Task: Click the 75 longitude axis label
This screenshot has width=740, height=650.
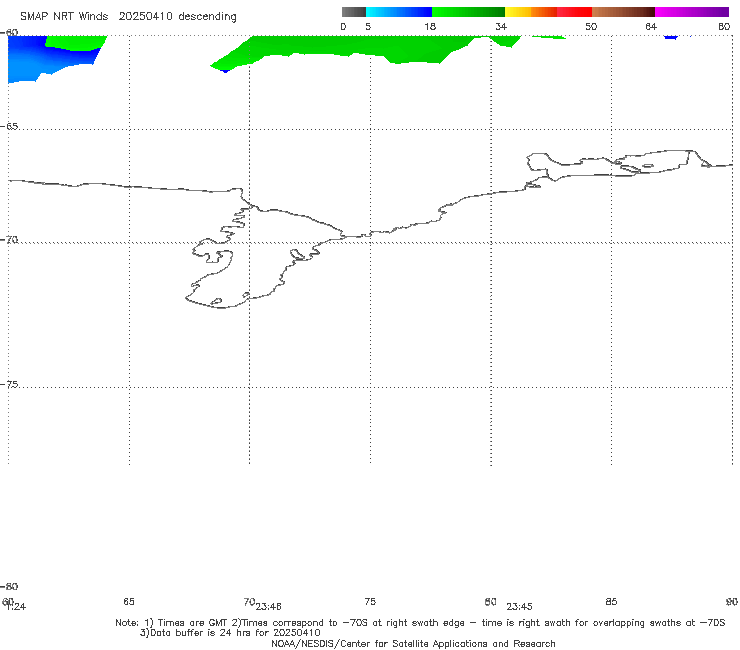Action: [x=370, y=601]
